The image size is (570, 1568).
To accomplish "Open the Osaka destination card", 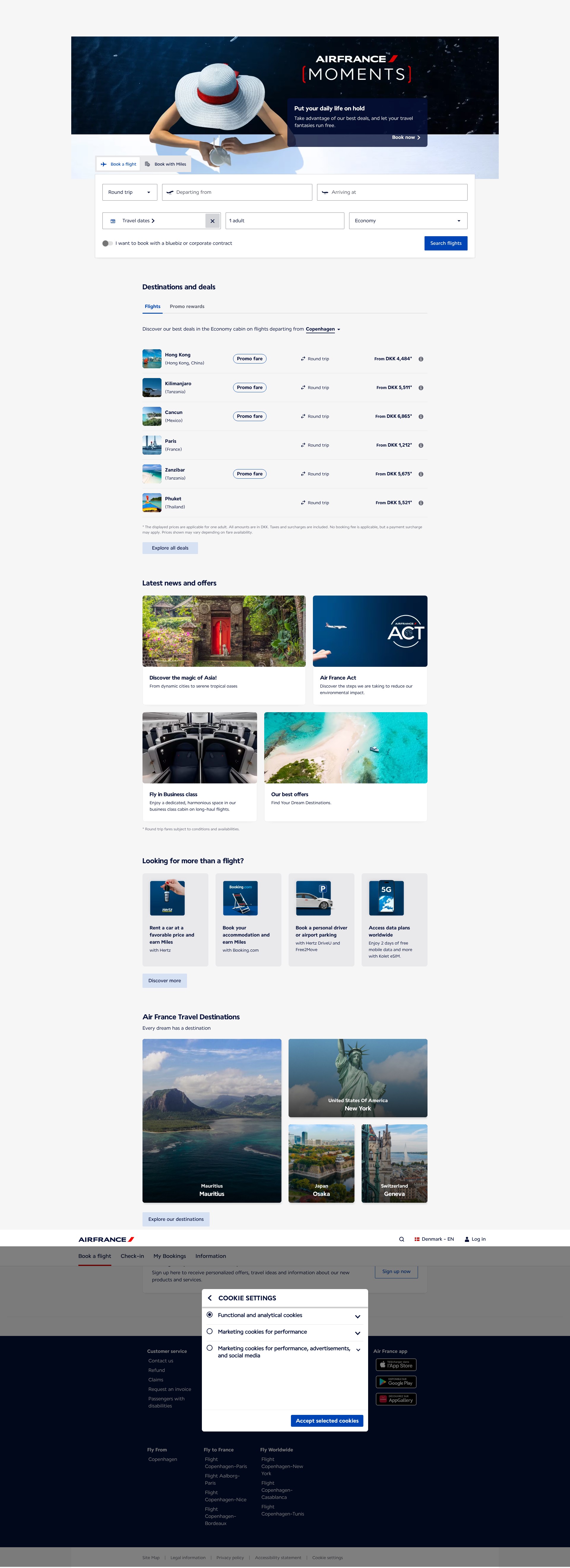I will [x=322, y=1163].
